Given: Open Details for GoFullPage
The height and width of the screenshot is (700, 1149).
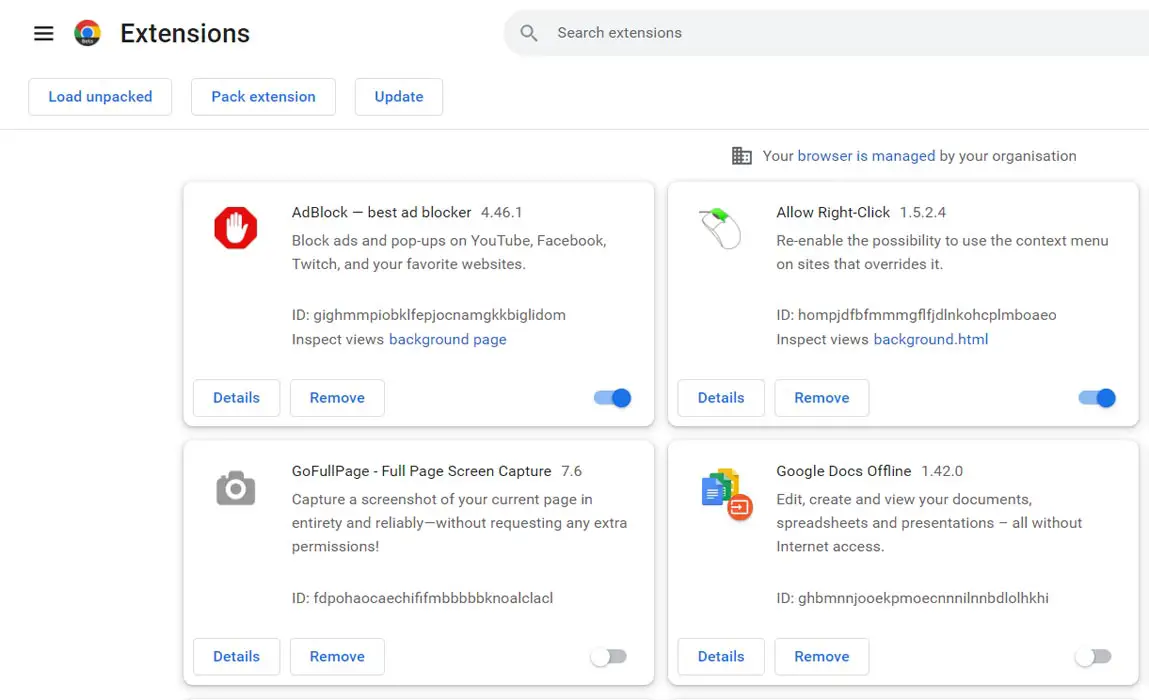Looking at the screenshot, I should (x=237, y=657).
